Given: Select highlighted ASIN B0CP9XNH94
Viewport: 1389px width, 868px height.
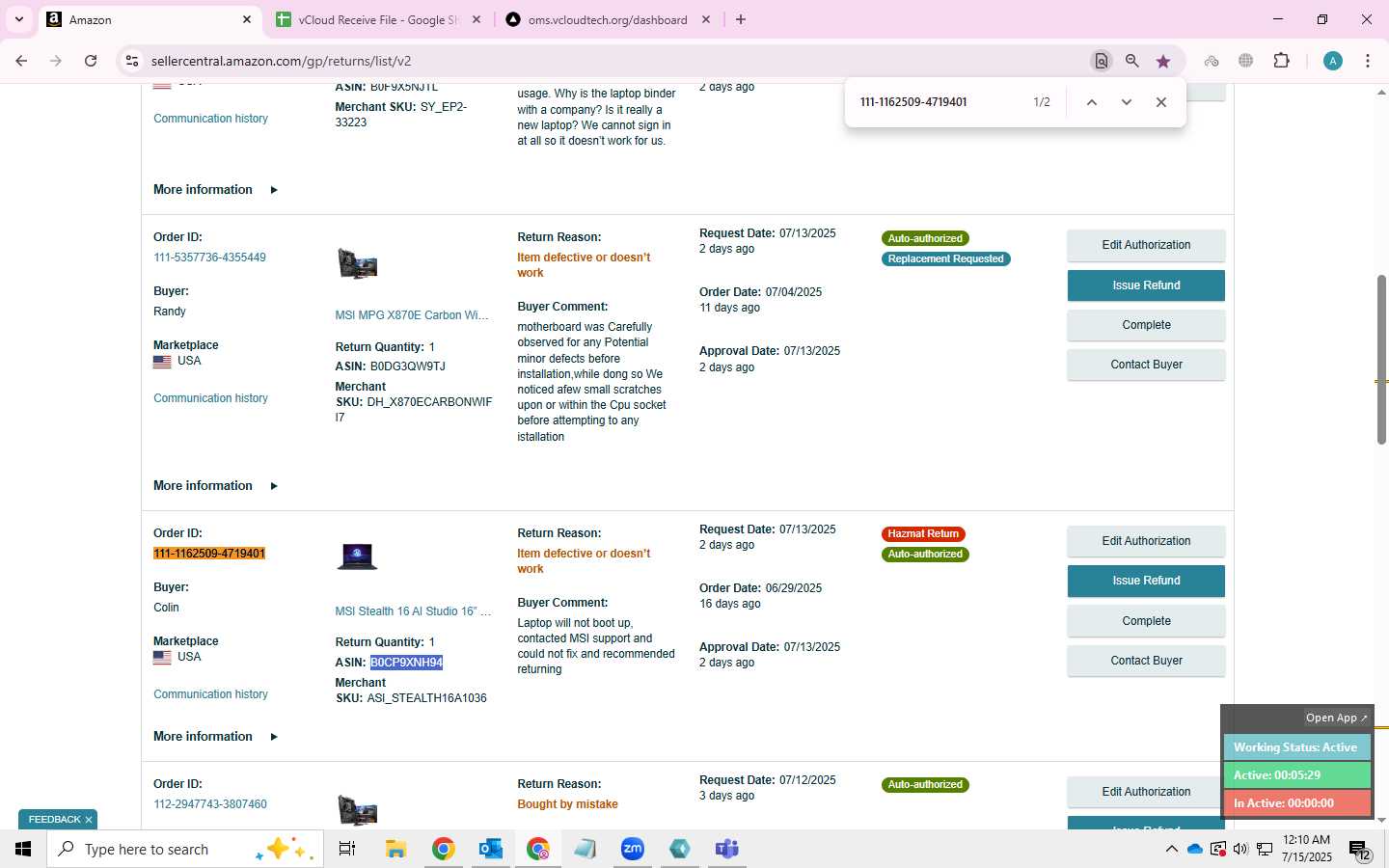Looking at the screenshot, I should pos(406,663).
